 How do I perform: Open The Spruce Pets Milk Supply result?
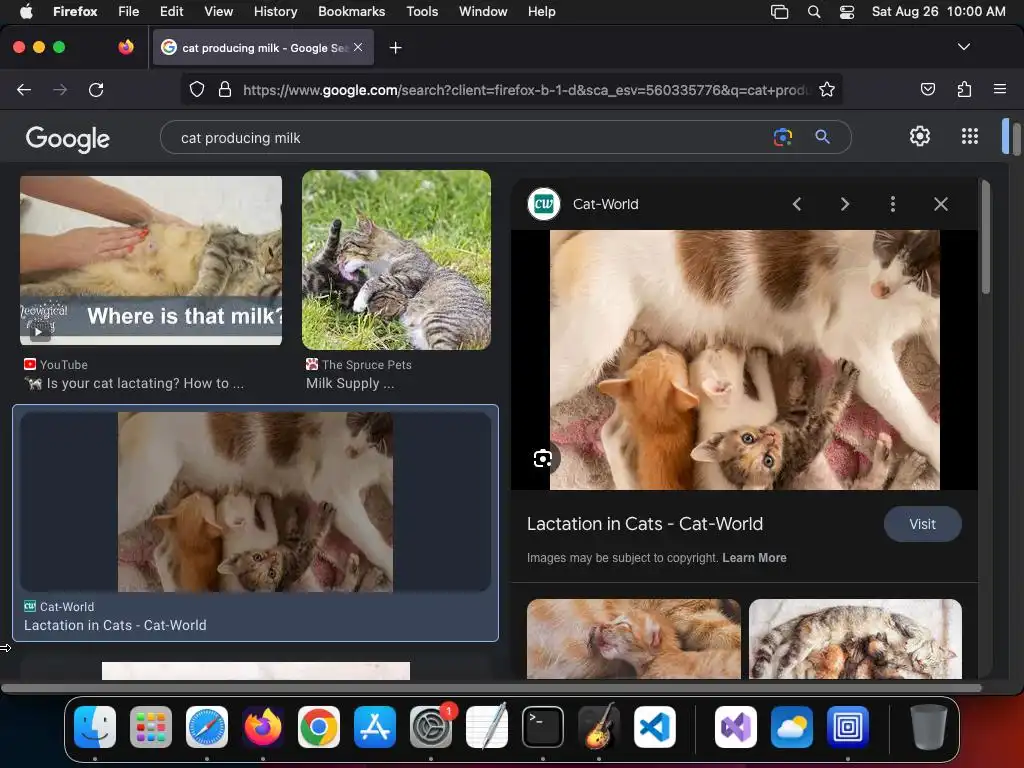pos(350,383)
